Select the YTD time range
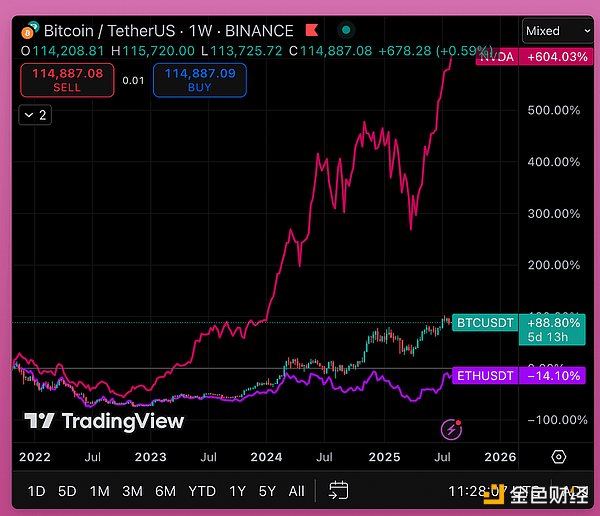This screenshot has height=516, width=600. click(x=202, y=491)
